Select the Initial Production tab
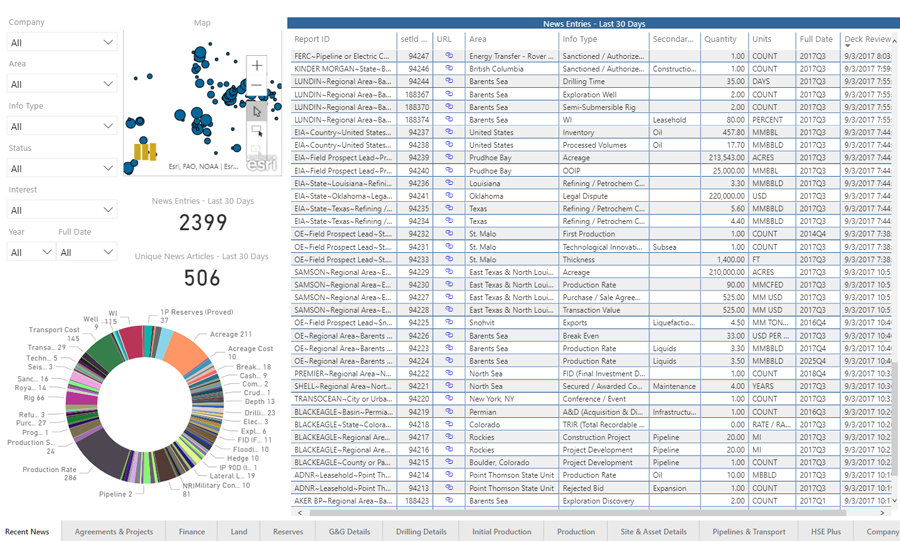 tap(502, 531)
